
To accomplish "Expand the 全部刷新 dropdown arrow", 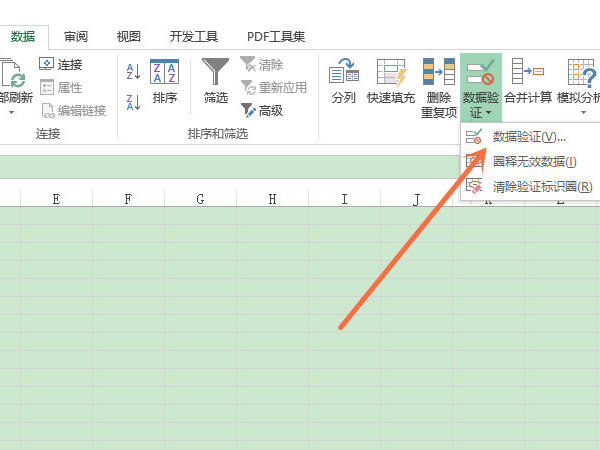I will tap(11, 112).
